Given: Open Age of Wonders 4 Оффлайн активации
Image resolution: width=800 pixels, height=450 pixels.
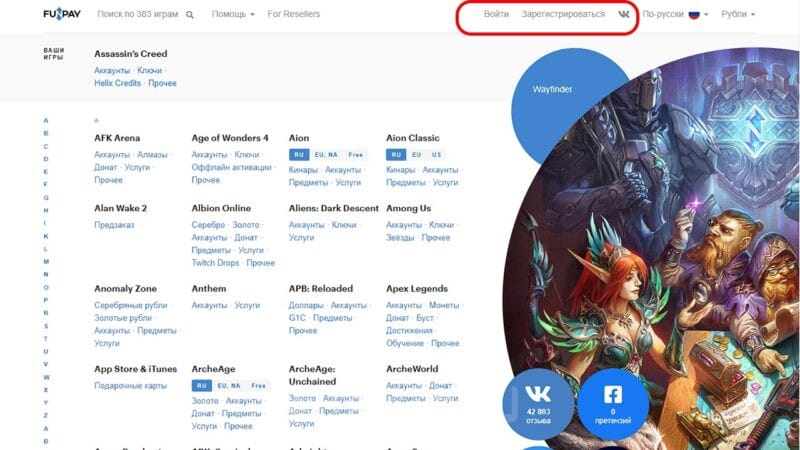Looking at the screenshot, I should tap(232, 167).
